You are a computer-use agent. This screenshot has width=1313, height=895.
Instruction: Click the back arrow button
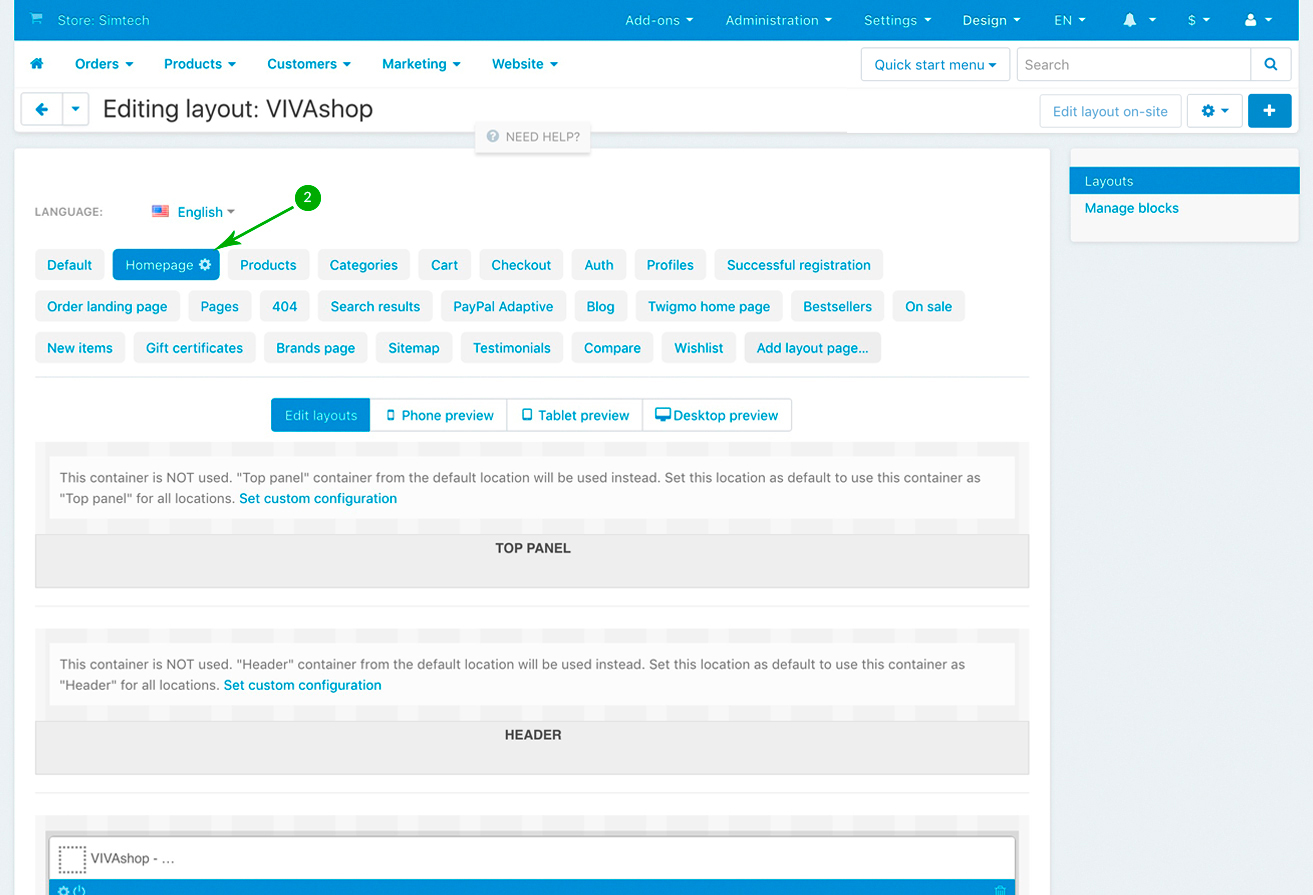pyautogui.click(x=41, y=110)
